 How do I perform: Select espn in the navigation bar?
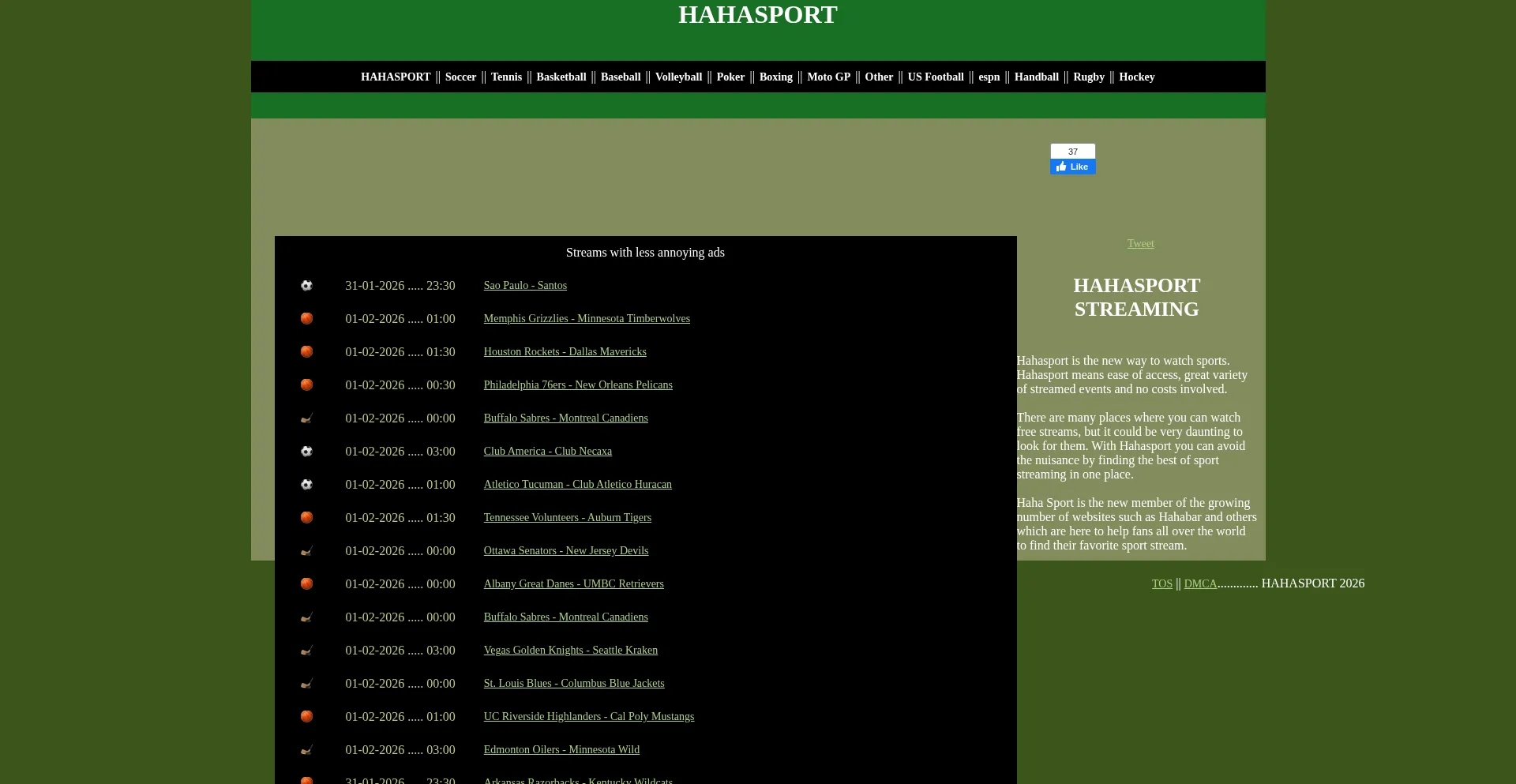tap(989, 77)
